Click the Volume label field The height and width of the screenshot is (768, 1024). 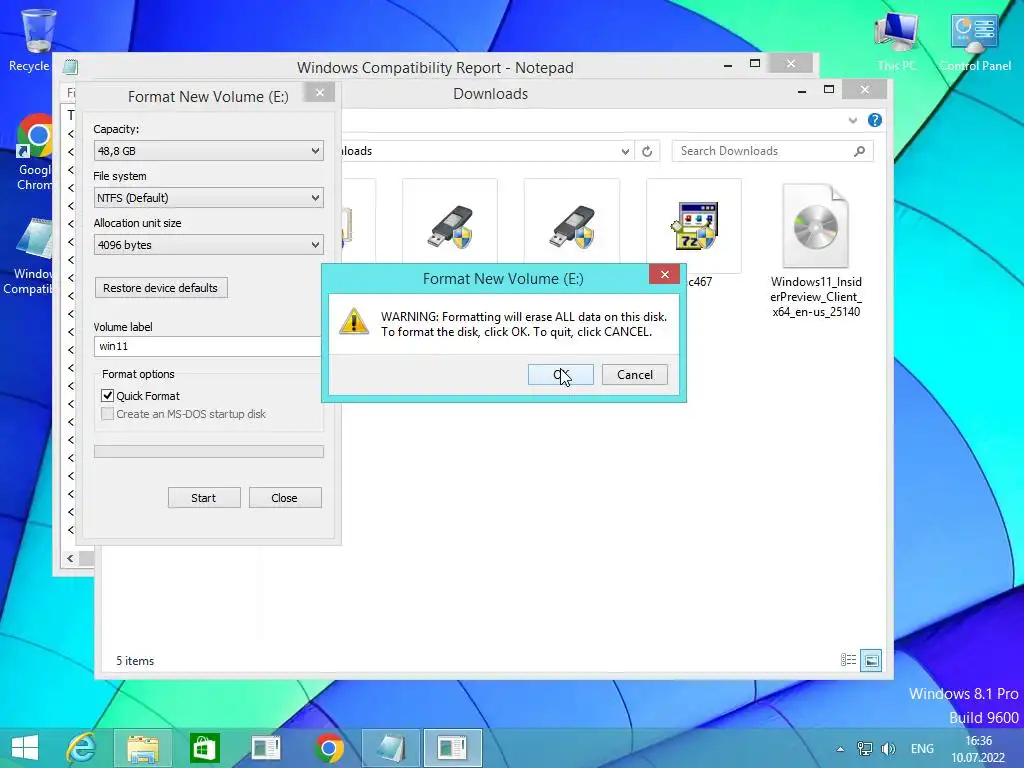208,346
